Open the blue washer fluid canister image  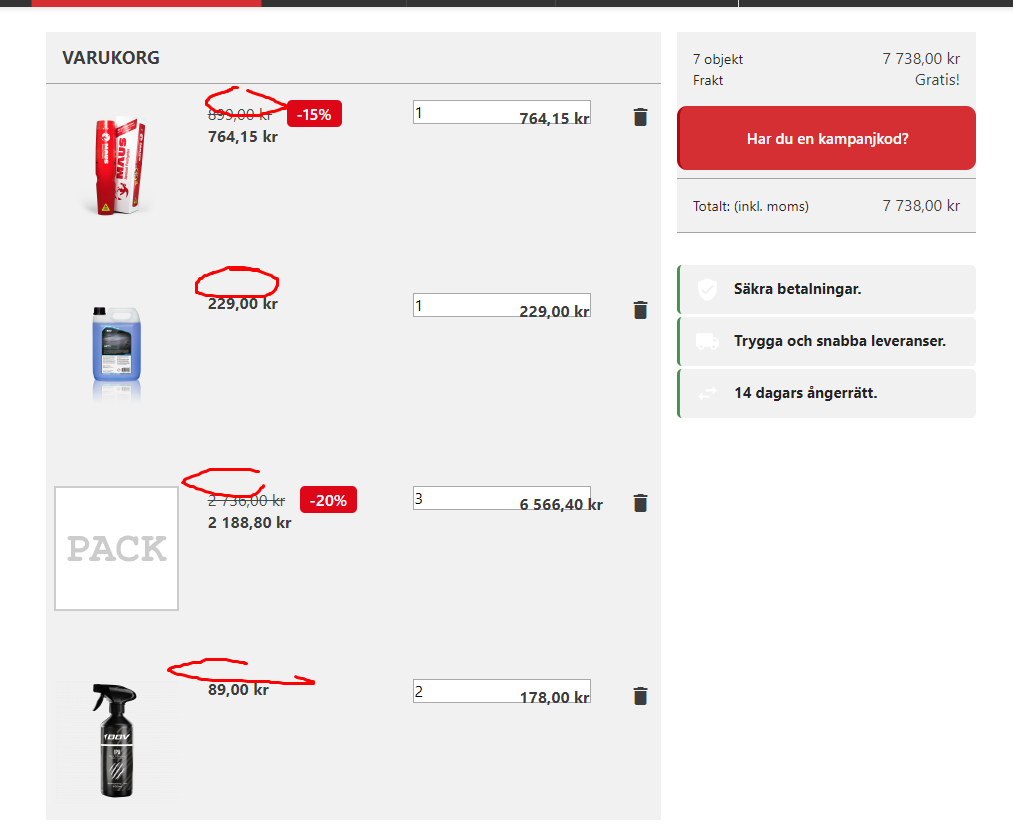click(117, 353)
